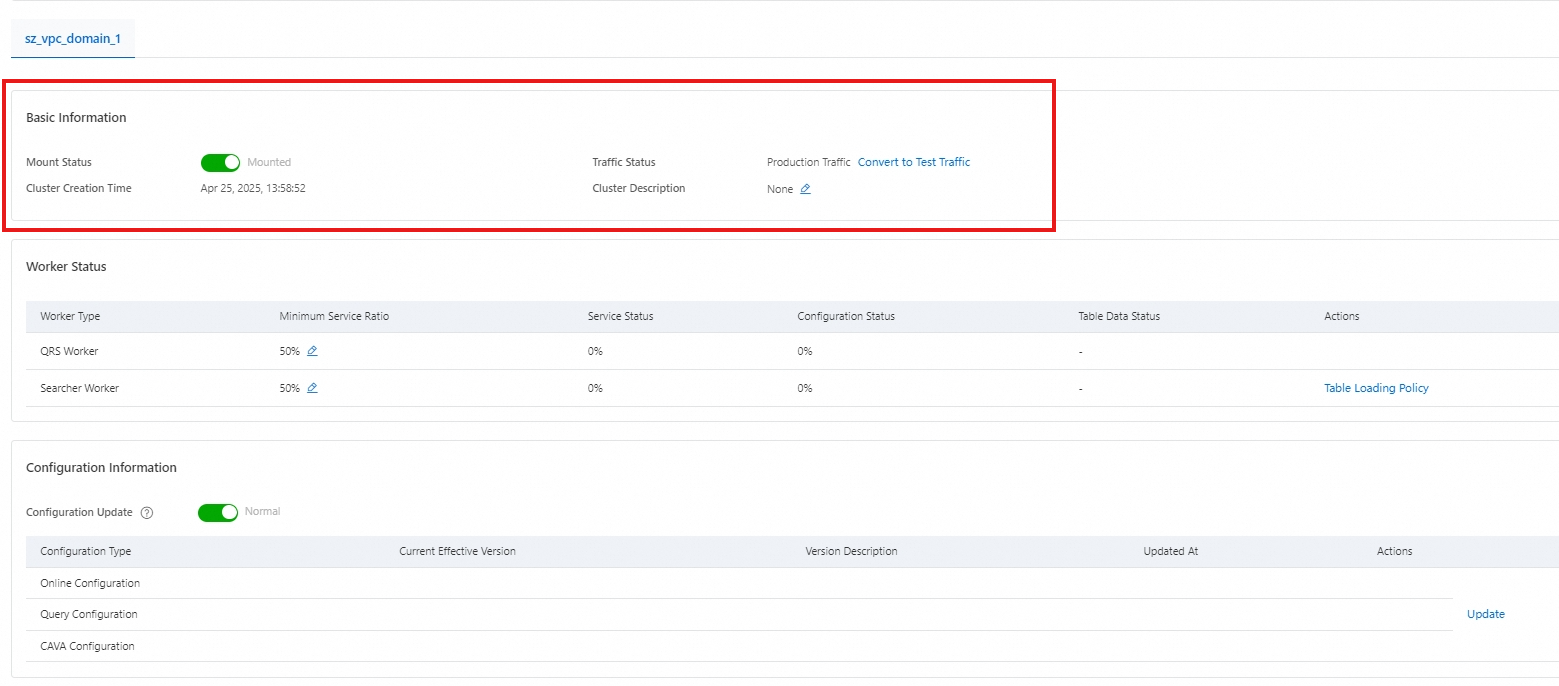Click the Worker Type column header
The width and height of the screenshot is (1559, 686).
coord(70,316)
